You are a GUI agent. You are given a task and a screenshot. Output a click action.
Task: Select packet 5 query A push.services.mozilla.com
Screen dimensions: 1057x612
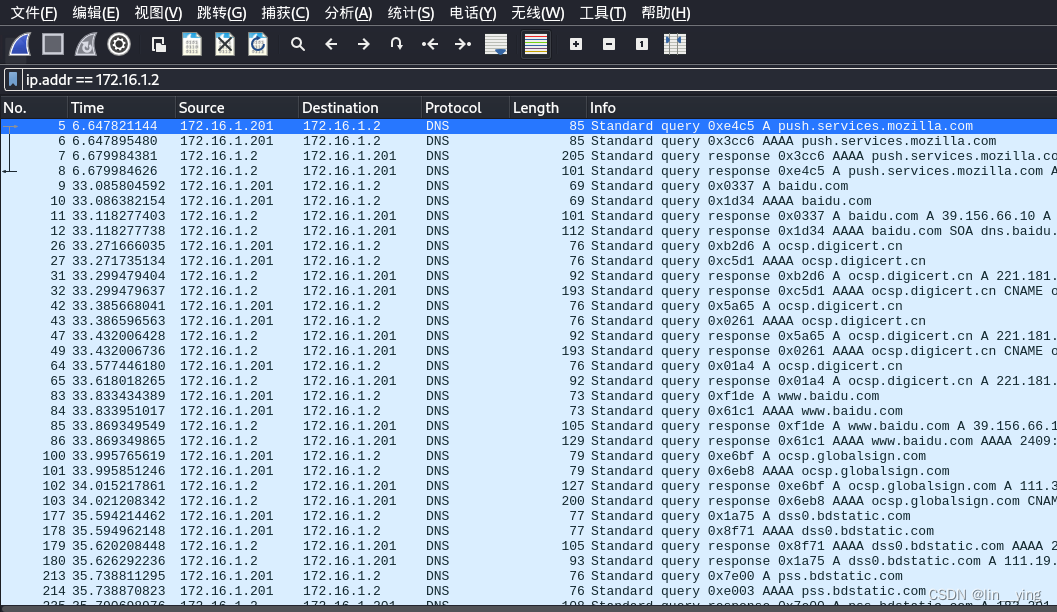[x=528, y=126]
